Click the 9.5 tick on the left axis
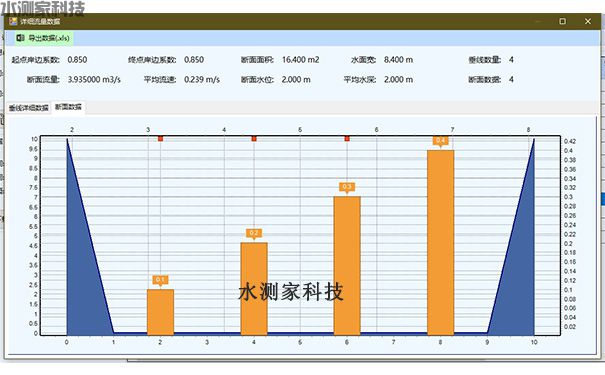605x375 pixels. 34,149
